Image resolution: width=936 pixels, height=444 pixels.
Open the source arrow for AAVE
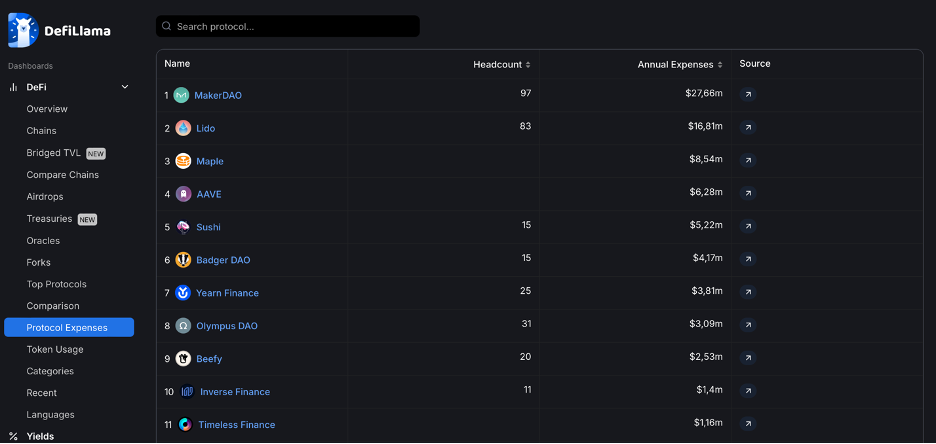tap(748, 193)
